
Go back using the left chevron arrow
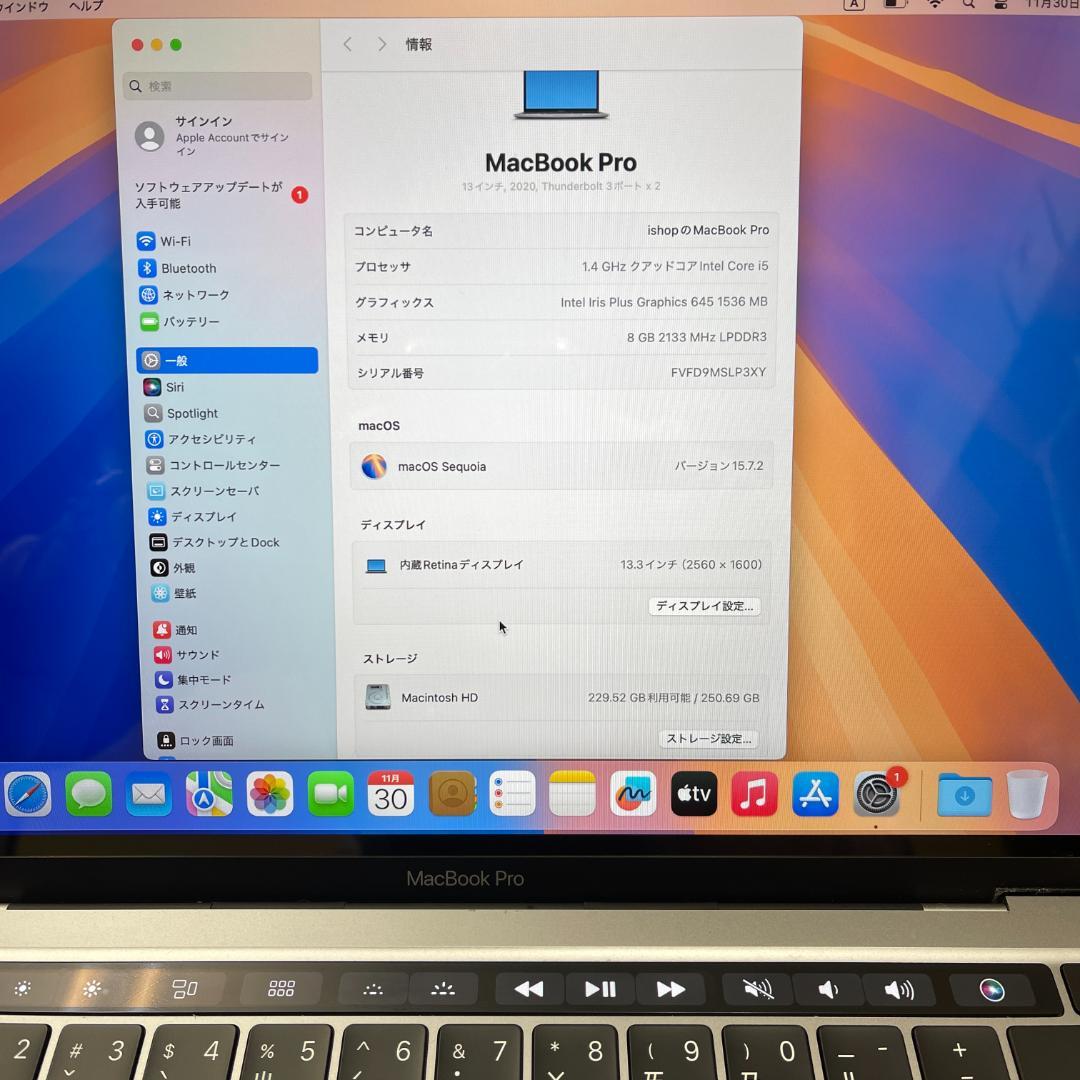347,44
